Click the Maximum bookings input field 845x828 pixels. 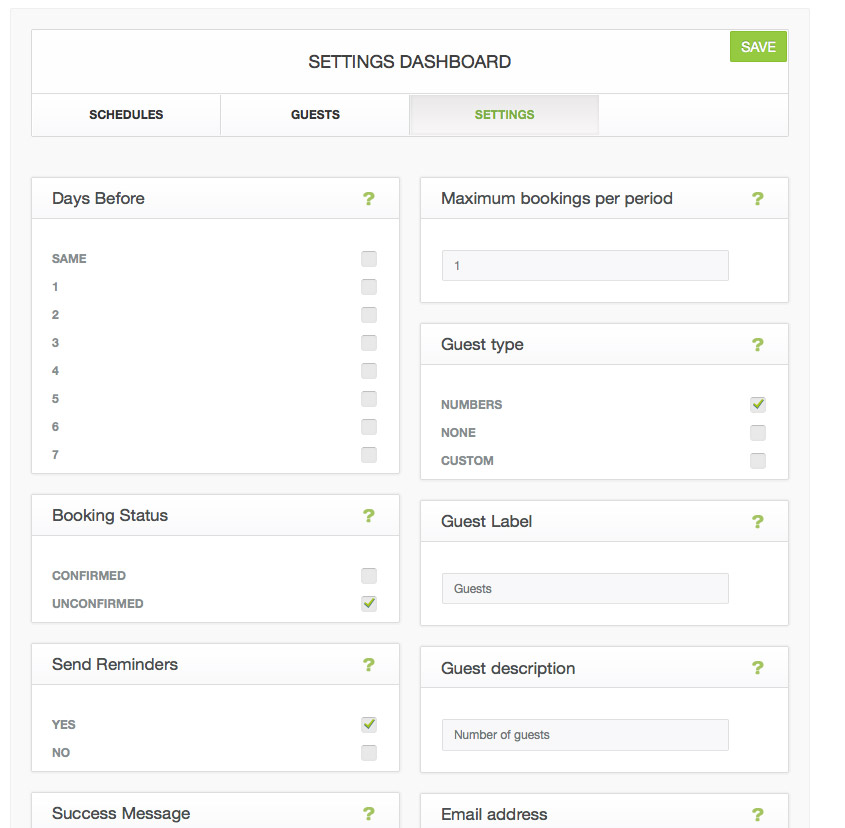(585, 265)
